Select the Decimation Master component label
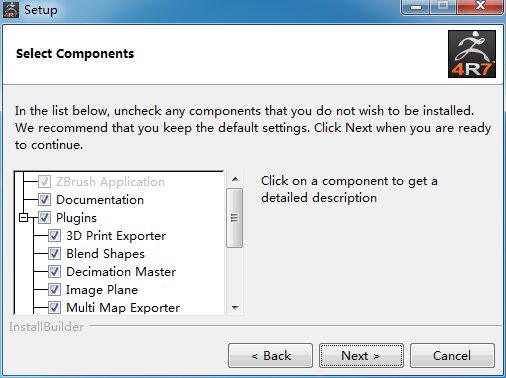506x378 pixels. tap(121, 272)
